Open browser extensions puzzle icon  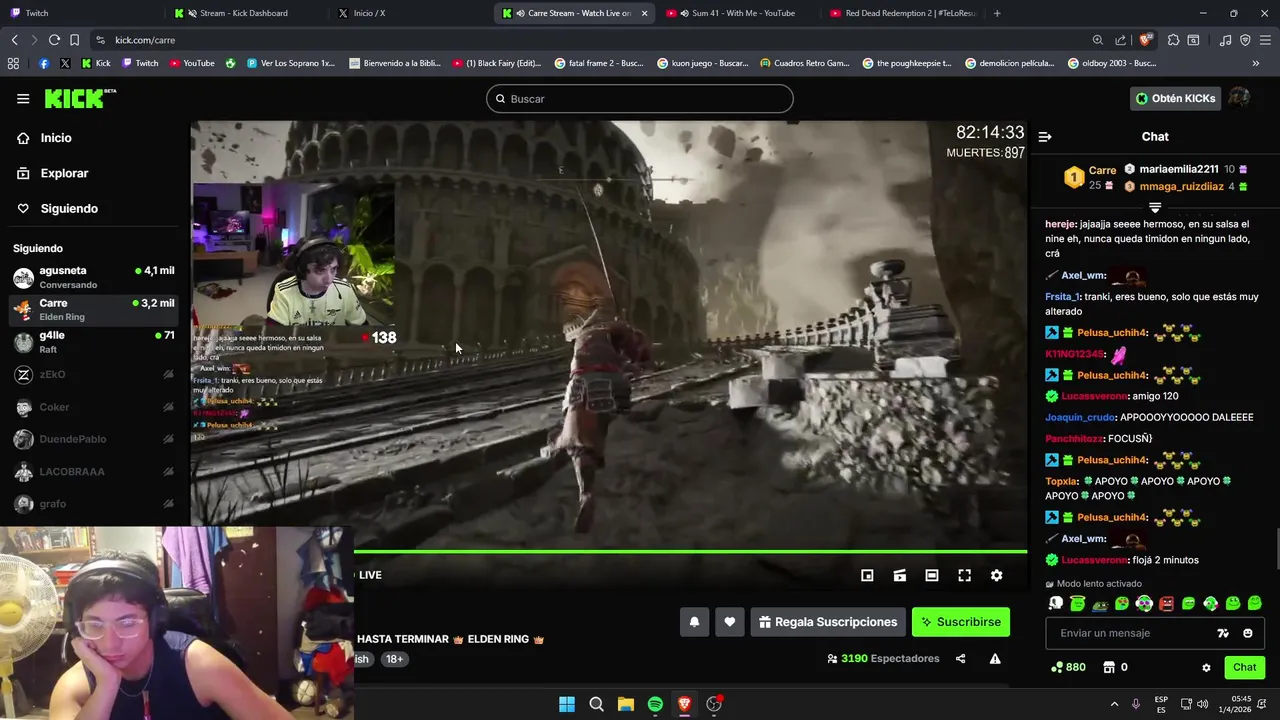[x=1173, y=40]
